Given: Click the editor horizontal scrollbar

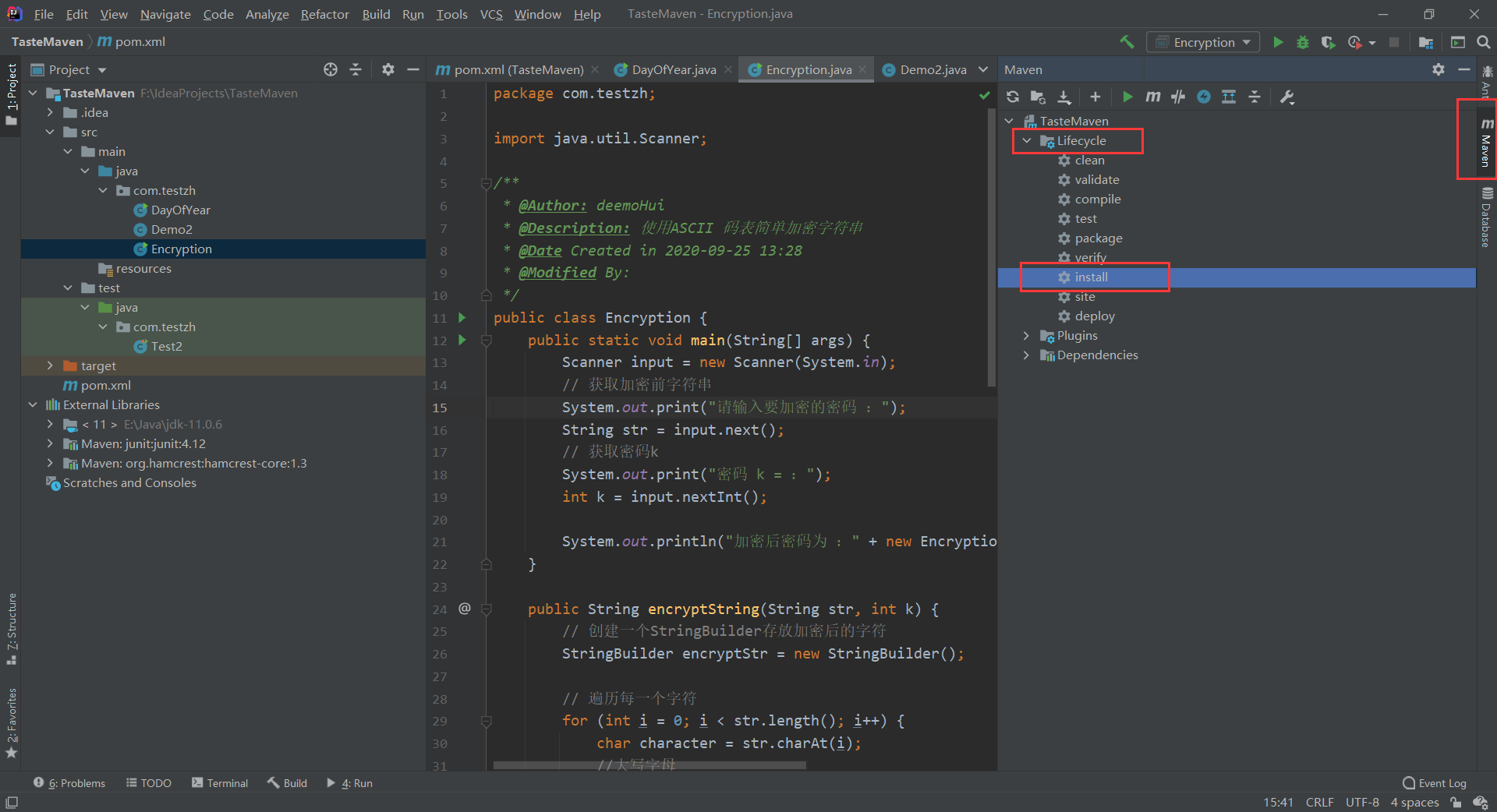Looking at the screenshot, I should pos(649,765).
